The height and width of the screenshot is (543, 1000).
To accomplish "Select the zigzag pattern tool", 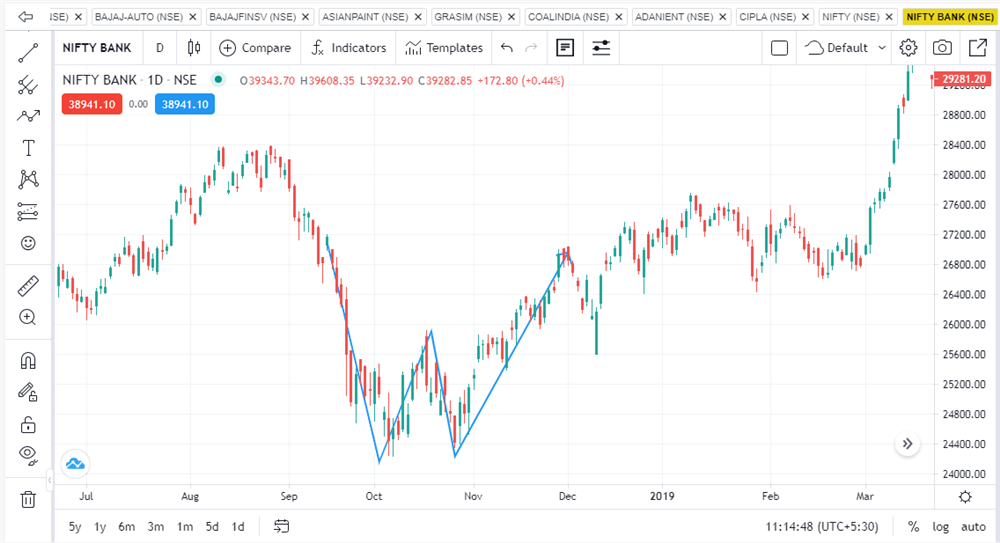I will coord(28,116).
